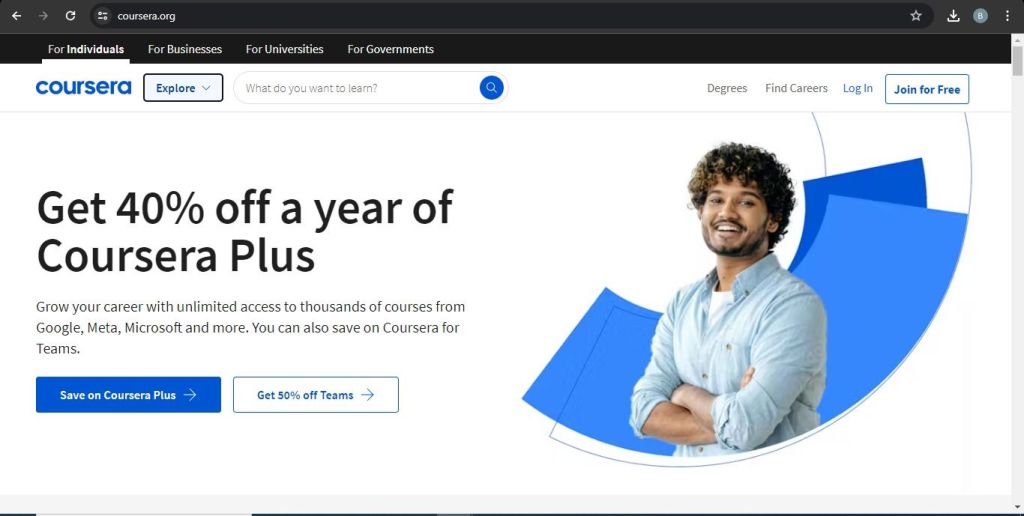Reload the page with refresh icon
The image size is (1024, 516).
coord(71,16)
